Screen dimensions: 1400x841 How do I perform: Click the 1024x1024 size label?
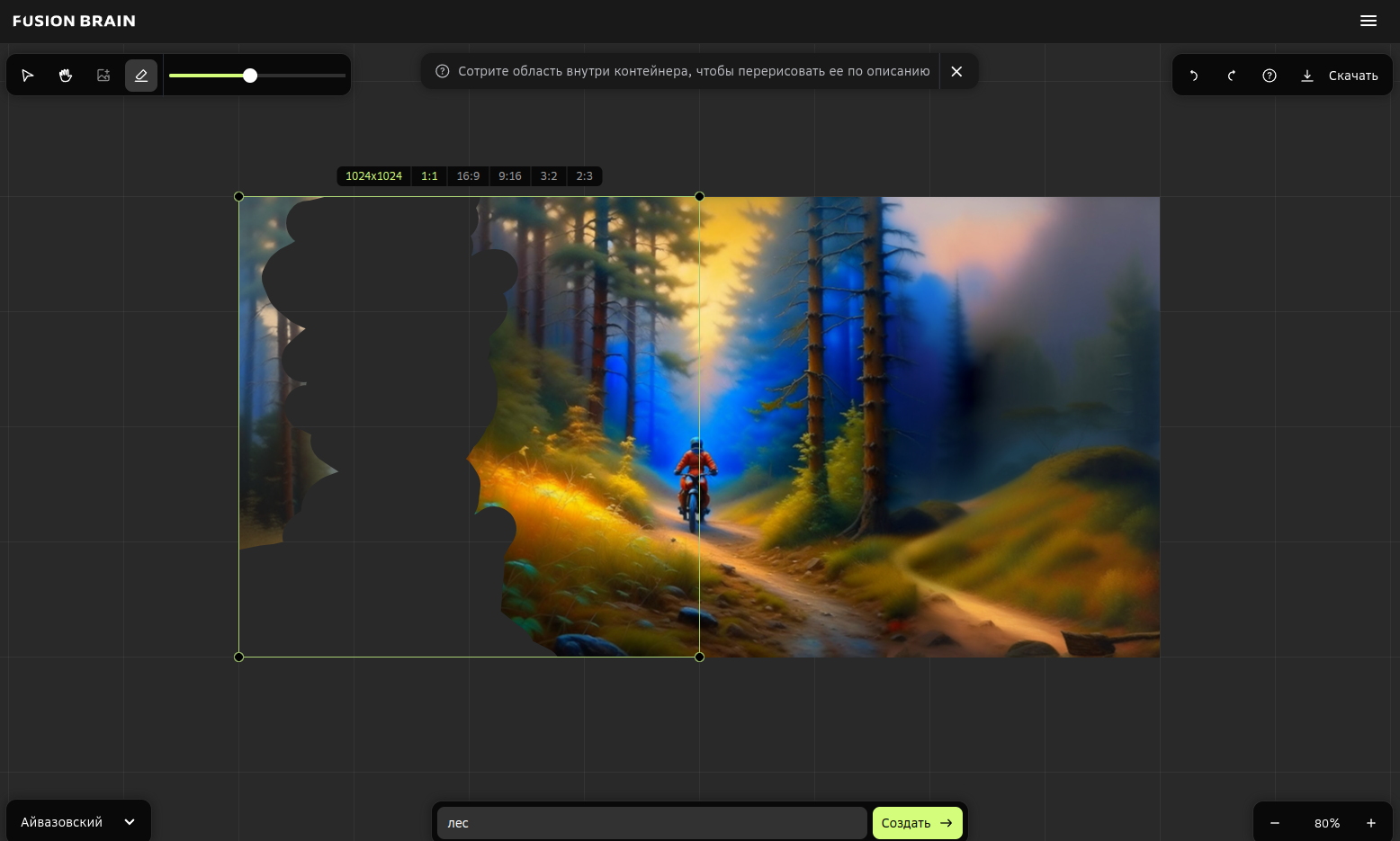click(x=374, y=176)
